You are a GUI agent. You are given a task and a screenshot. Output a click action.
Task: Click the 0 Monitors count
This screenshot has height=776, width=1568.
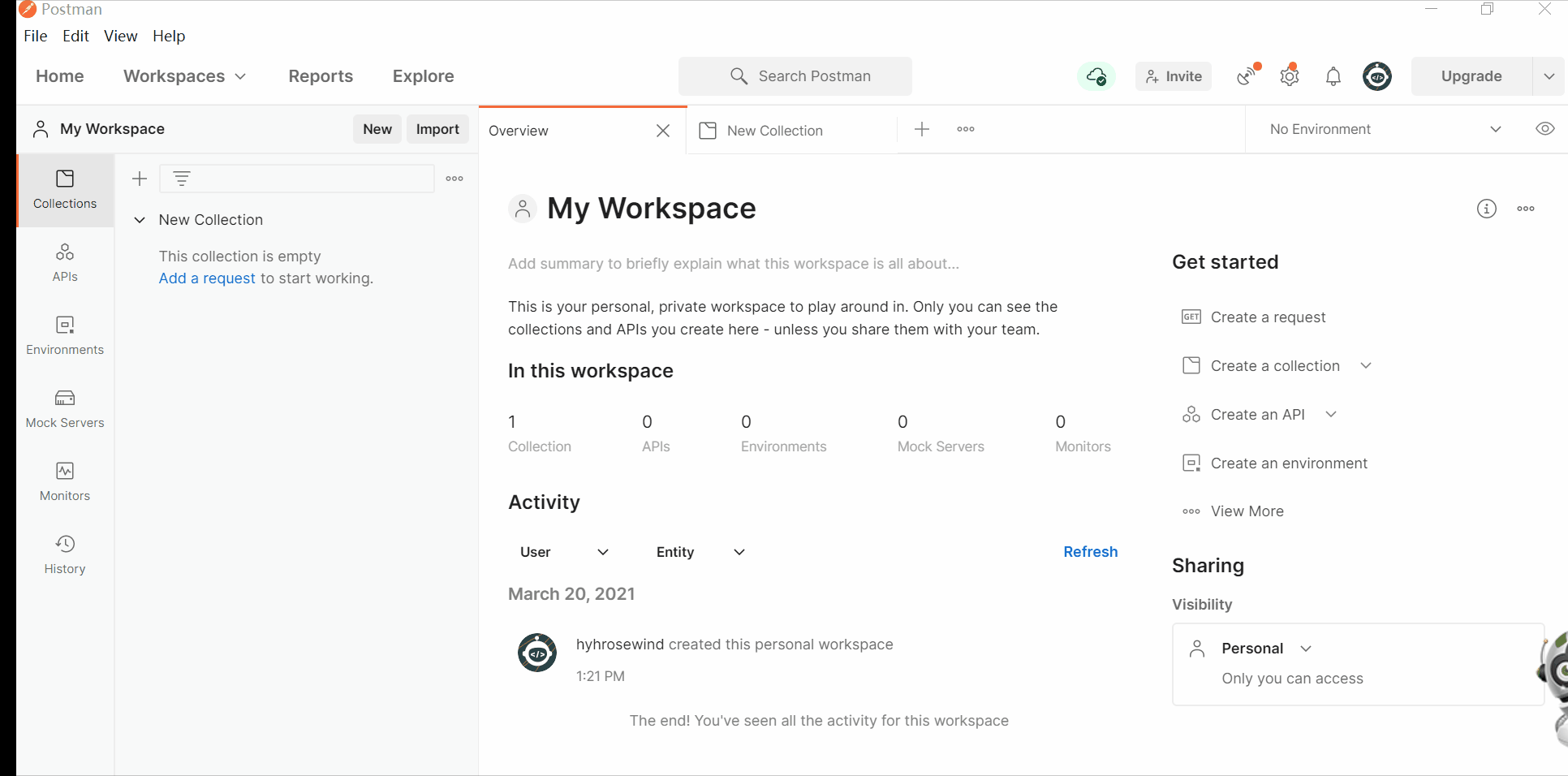coord(1083,433)
